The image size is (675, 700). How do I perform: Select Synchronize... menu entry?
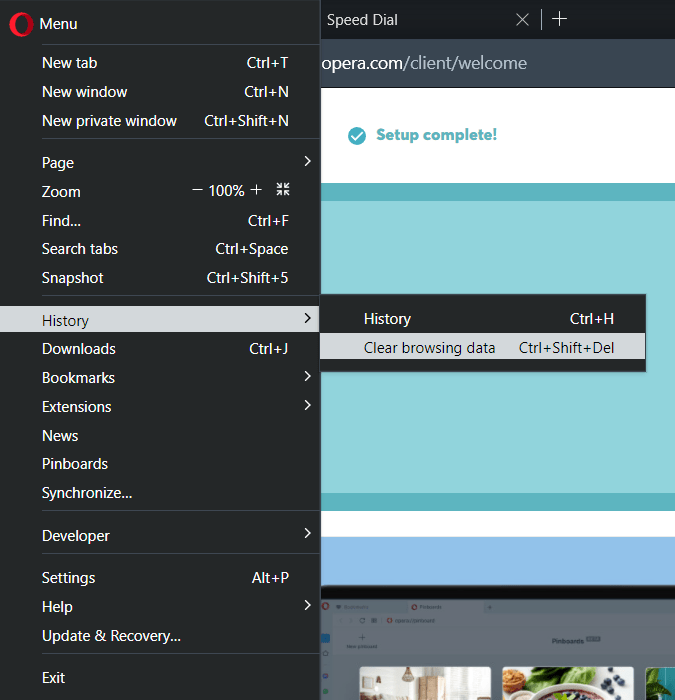[160, 493]
